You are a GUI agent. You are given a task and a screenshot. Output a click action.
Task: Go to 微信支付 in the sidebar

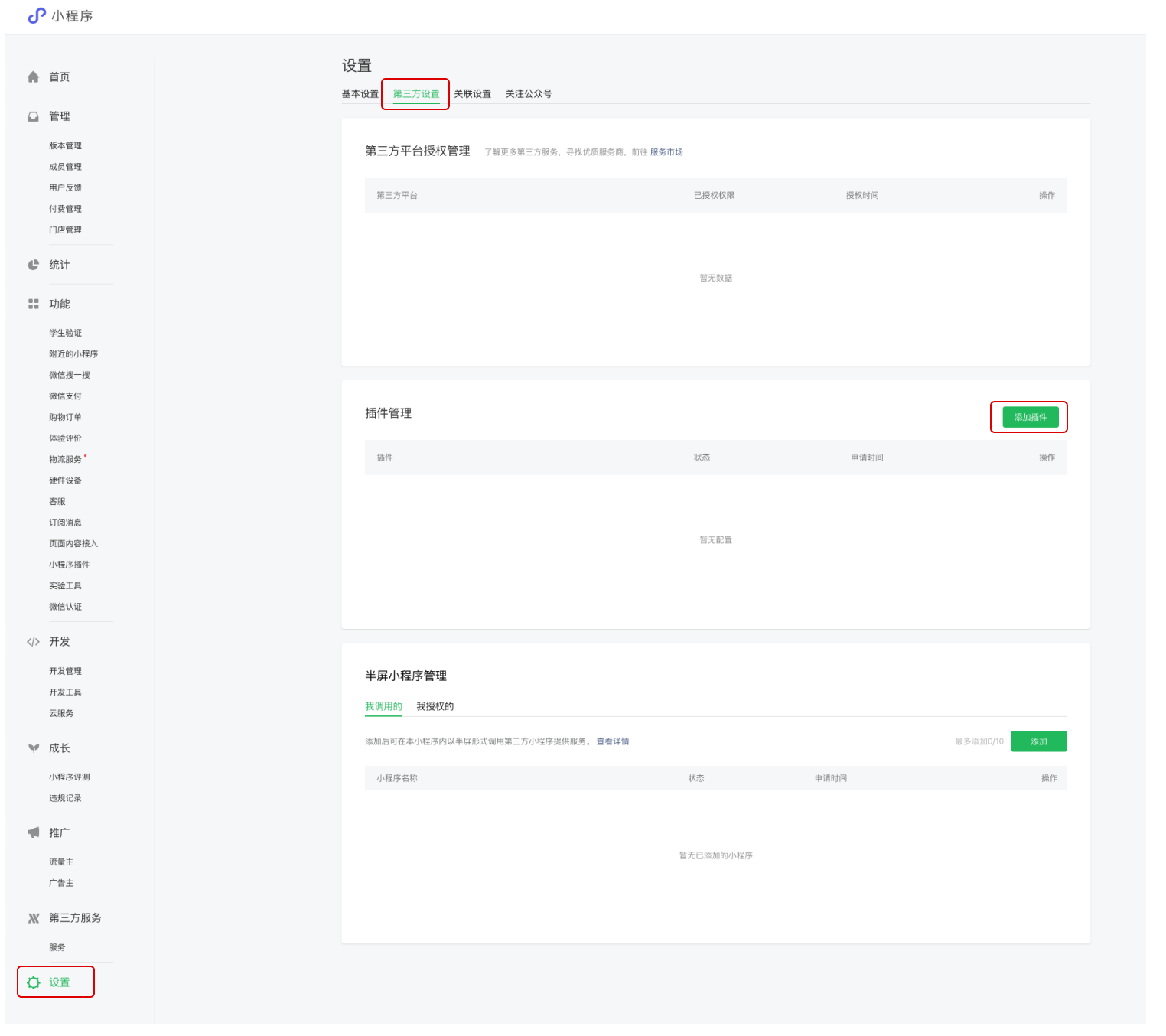coord(65,396)
